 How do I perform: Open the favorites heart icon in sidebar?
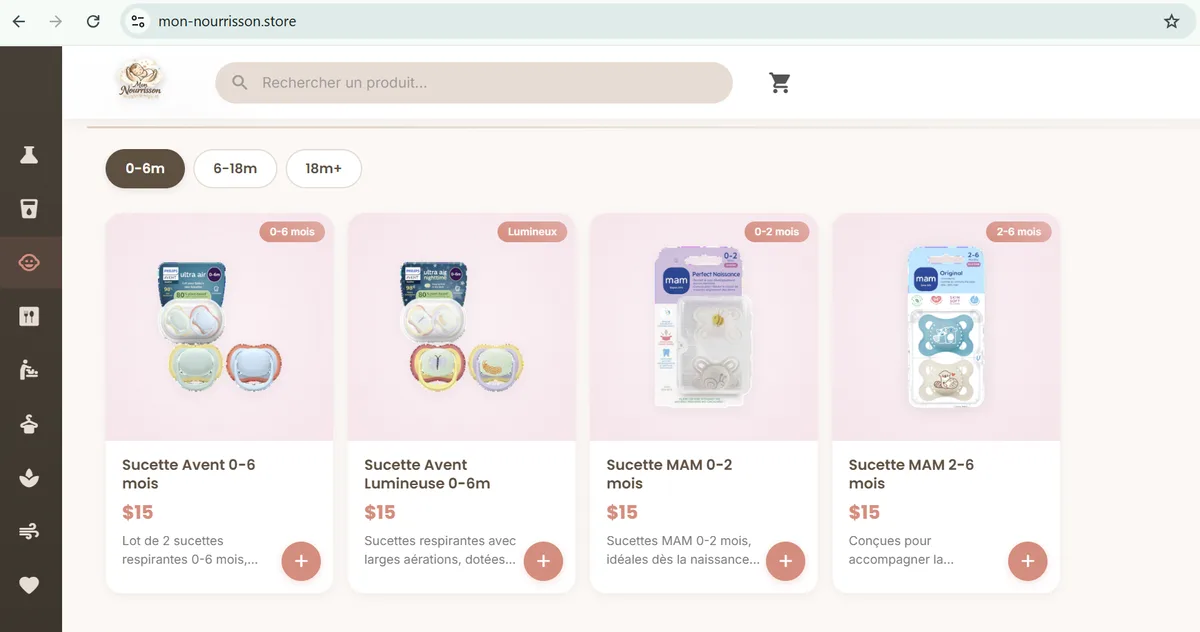point(30,585)
